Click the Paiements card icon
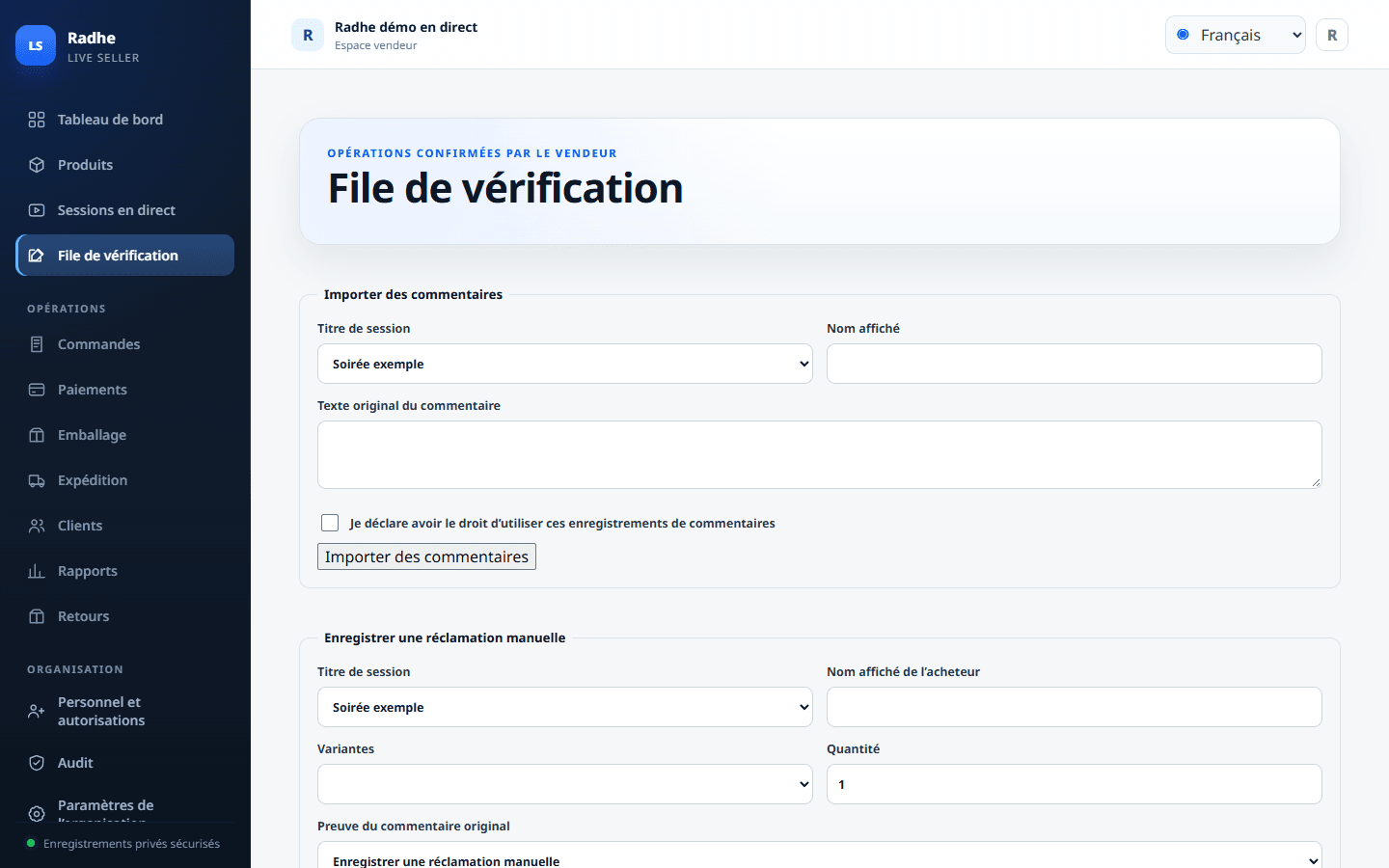Screen dimensions: 1389x868 [x=37, y=390]
